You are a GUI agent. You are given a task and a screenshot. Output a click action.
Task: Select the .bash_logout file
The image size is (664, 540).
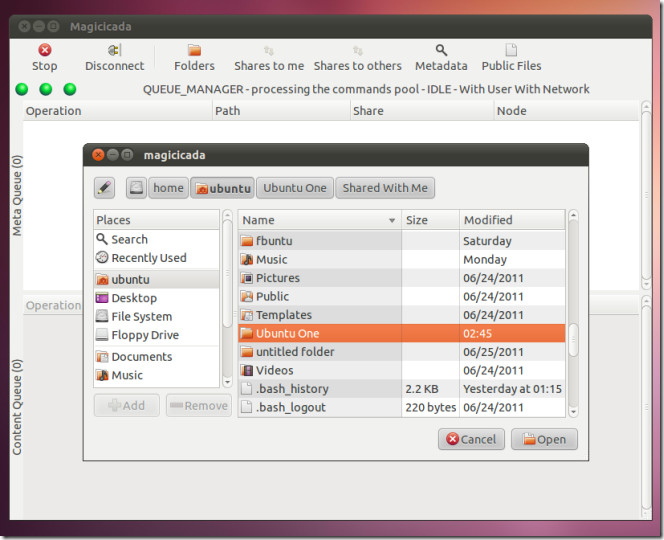[x=401, y=407]
